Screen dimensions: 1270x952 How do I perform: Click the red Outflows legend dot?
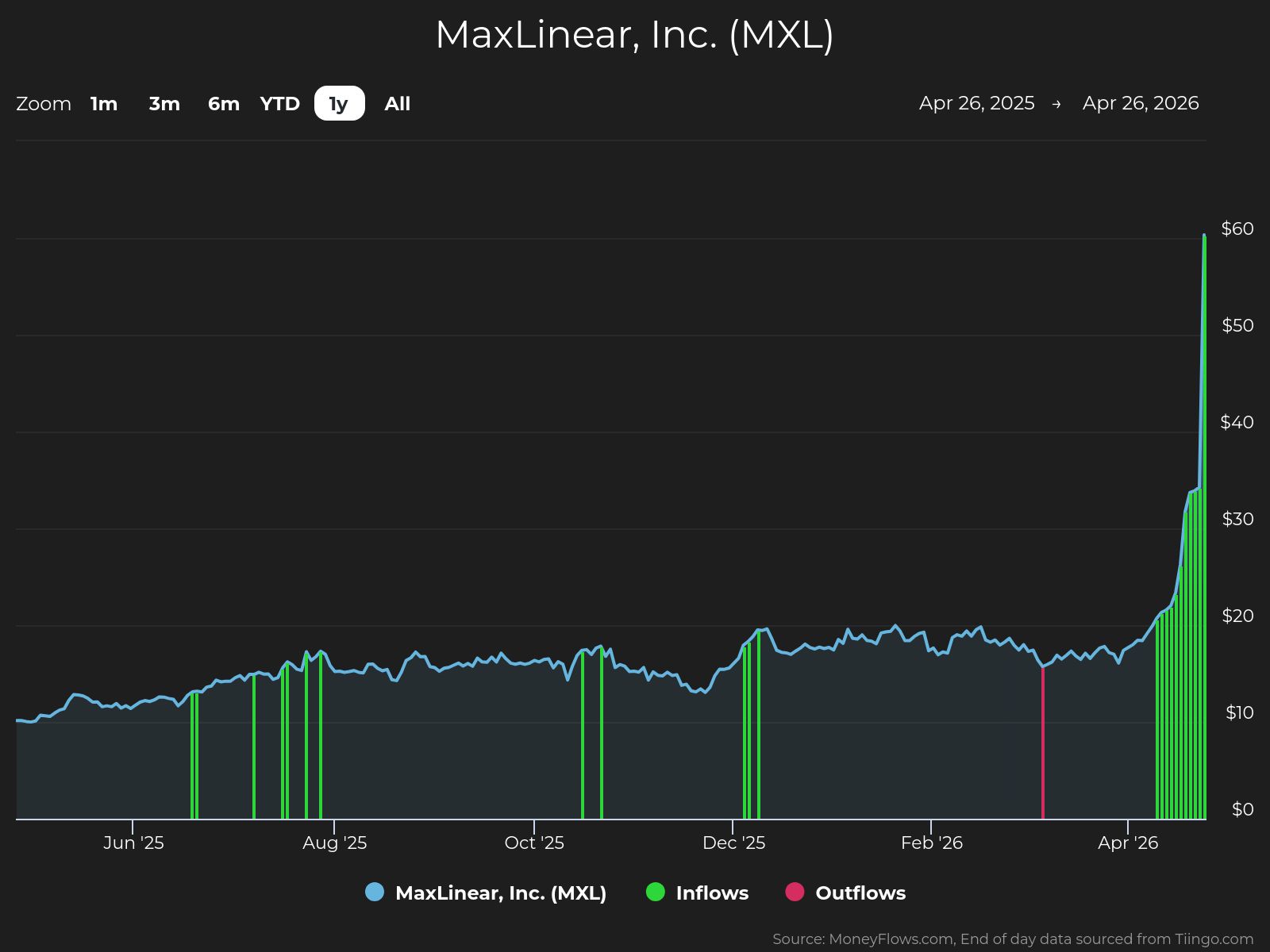coord(795,892)
